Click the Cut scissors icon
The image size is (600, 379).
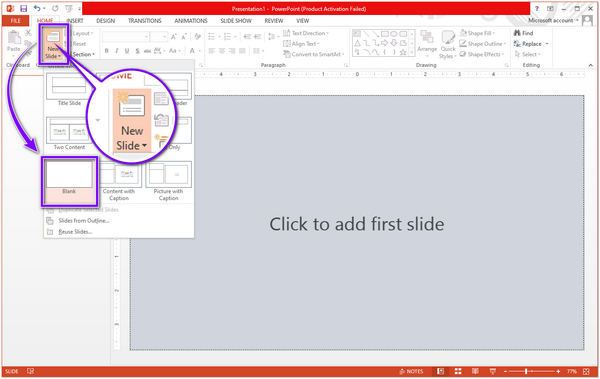(x=28, y=33)
